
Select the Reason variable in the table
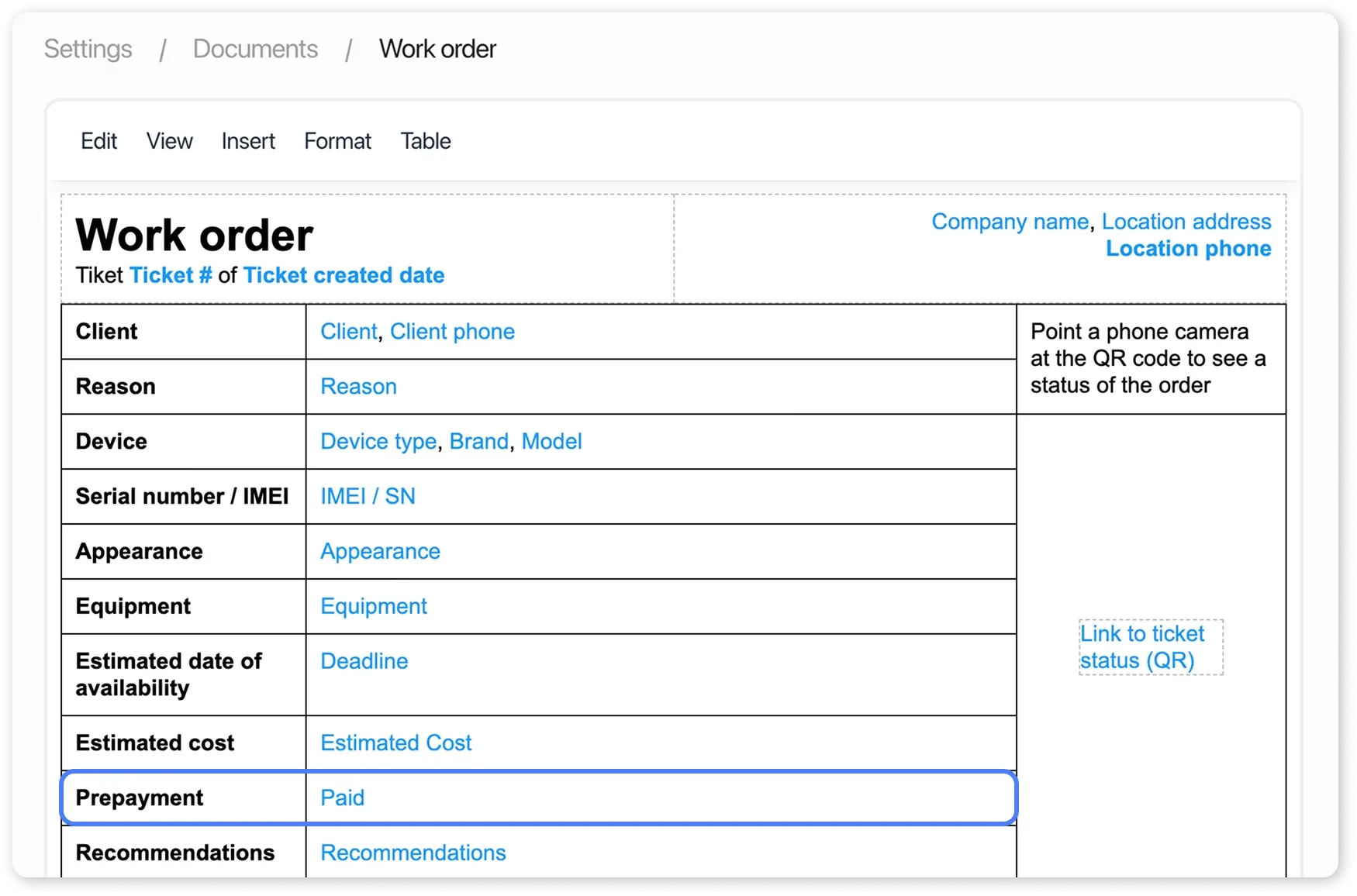click(x=357, y=386)
